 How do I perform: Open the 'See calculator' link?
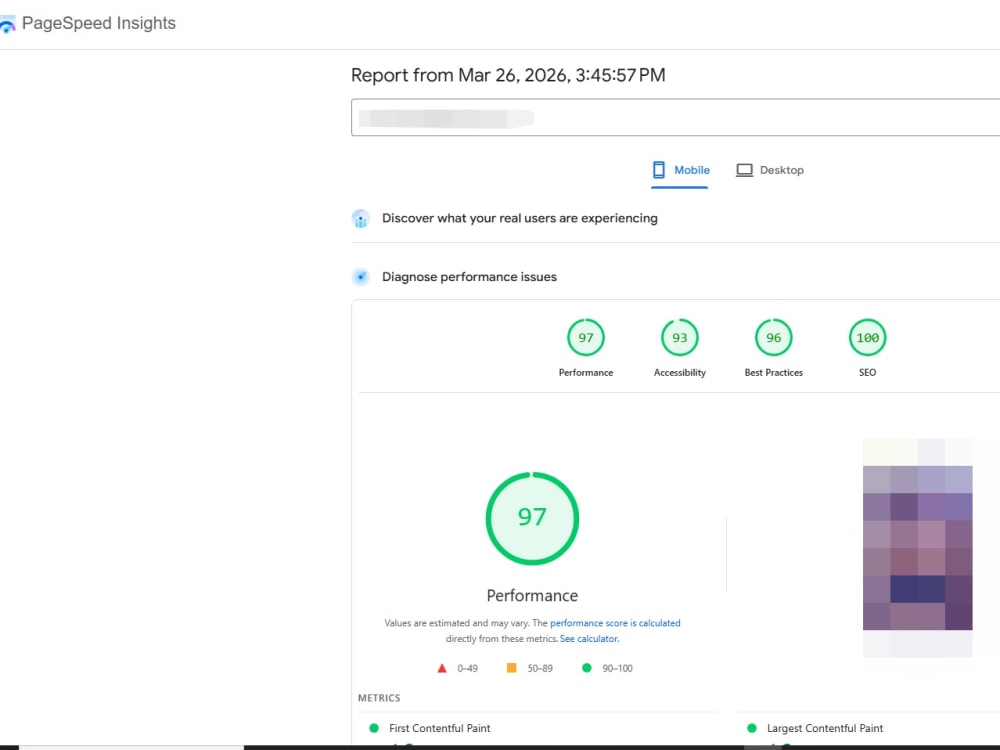(589, 638)
